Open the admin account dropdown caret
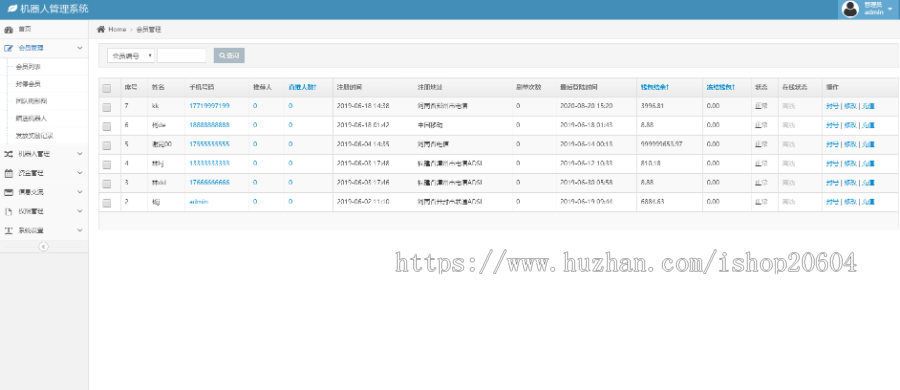Image resolution: width=900 pixels, height=390 pixels. pyautogui.click(x=890, y=9)
